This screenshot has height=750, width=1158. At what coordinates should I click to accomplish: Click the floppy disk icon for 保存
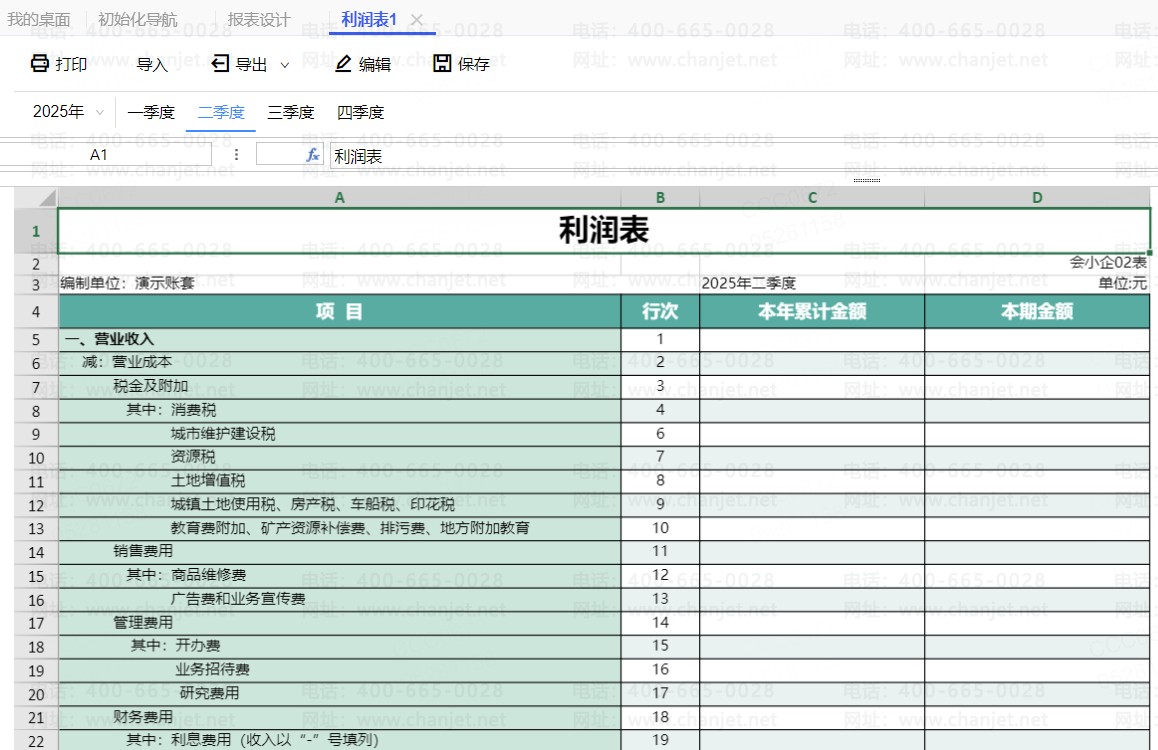[x=442, y=63]
